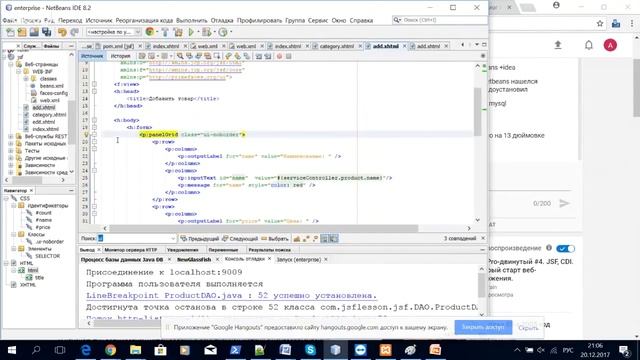The width and height of the screenshot is (640, 360).
Task: Click the New Project toolbar icon
Action: point(22,32)
